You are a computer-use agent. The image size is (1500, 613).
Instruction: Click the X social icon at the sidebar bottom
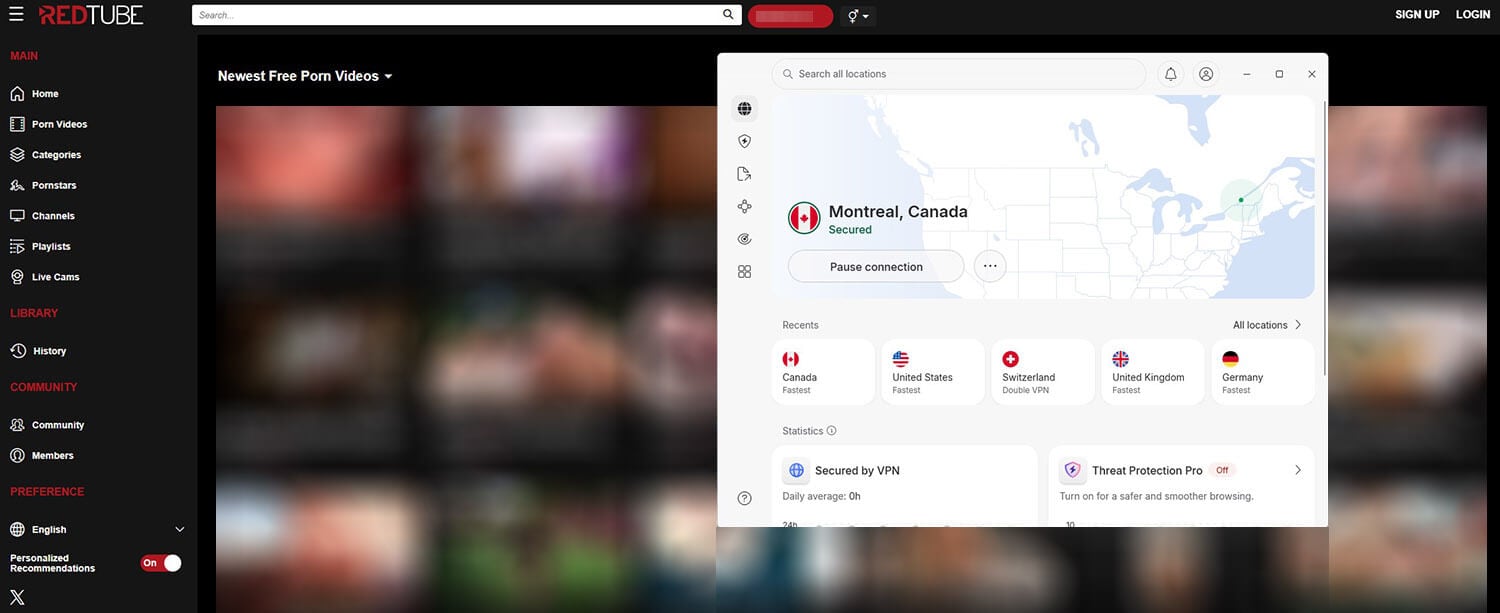click(x=17, y=598)
